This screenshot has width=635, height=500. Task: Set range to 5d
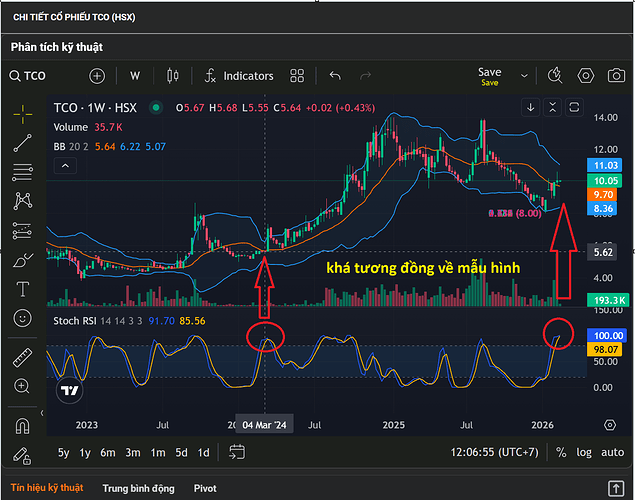point(181,453)
